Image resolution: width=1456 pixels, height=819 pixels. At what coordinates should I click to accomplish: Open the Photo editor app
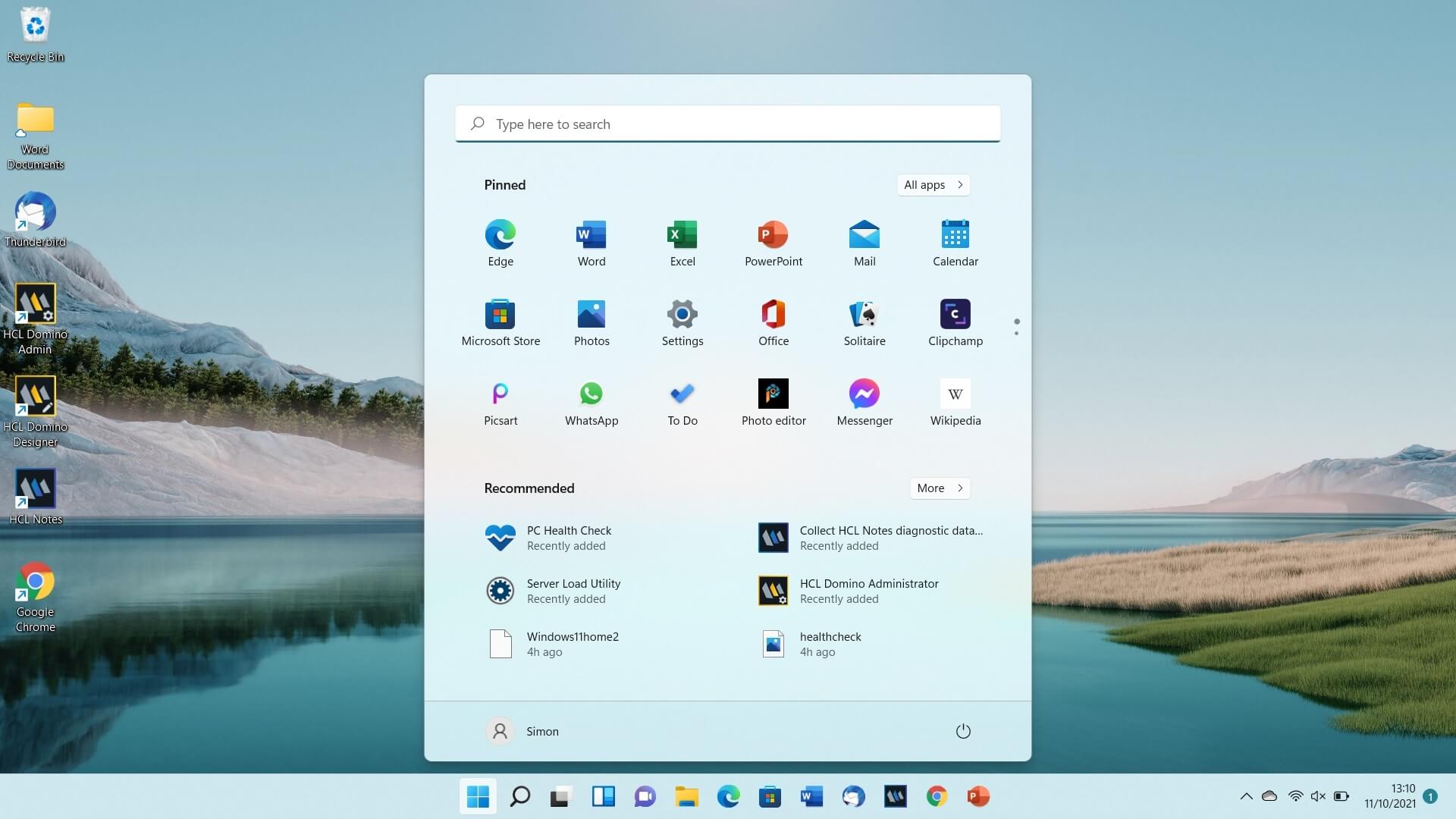tap(773, 403)
